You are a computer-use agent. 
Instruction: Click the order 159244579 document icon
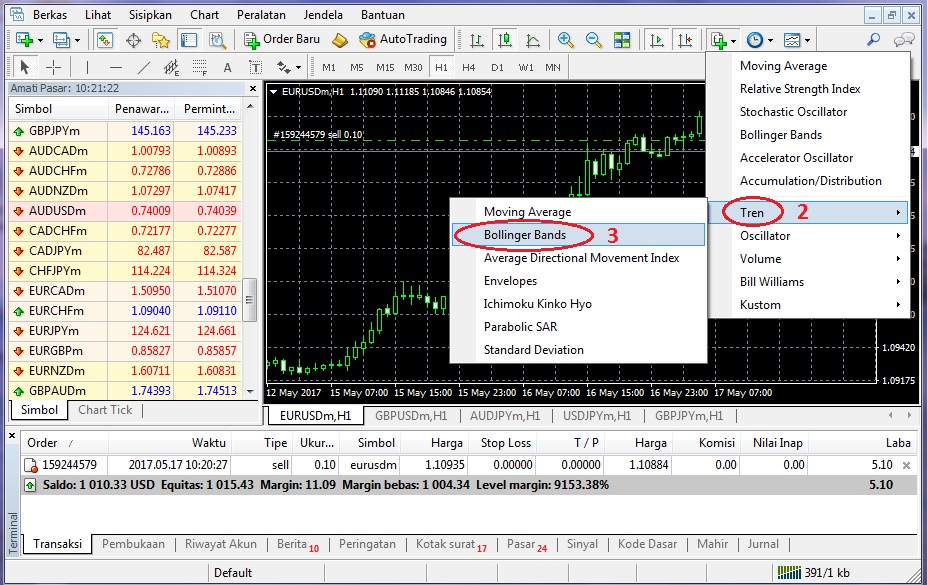[x=30, y=465]
